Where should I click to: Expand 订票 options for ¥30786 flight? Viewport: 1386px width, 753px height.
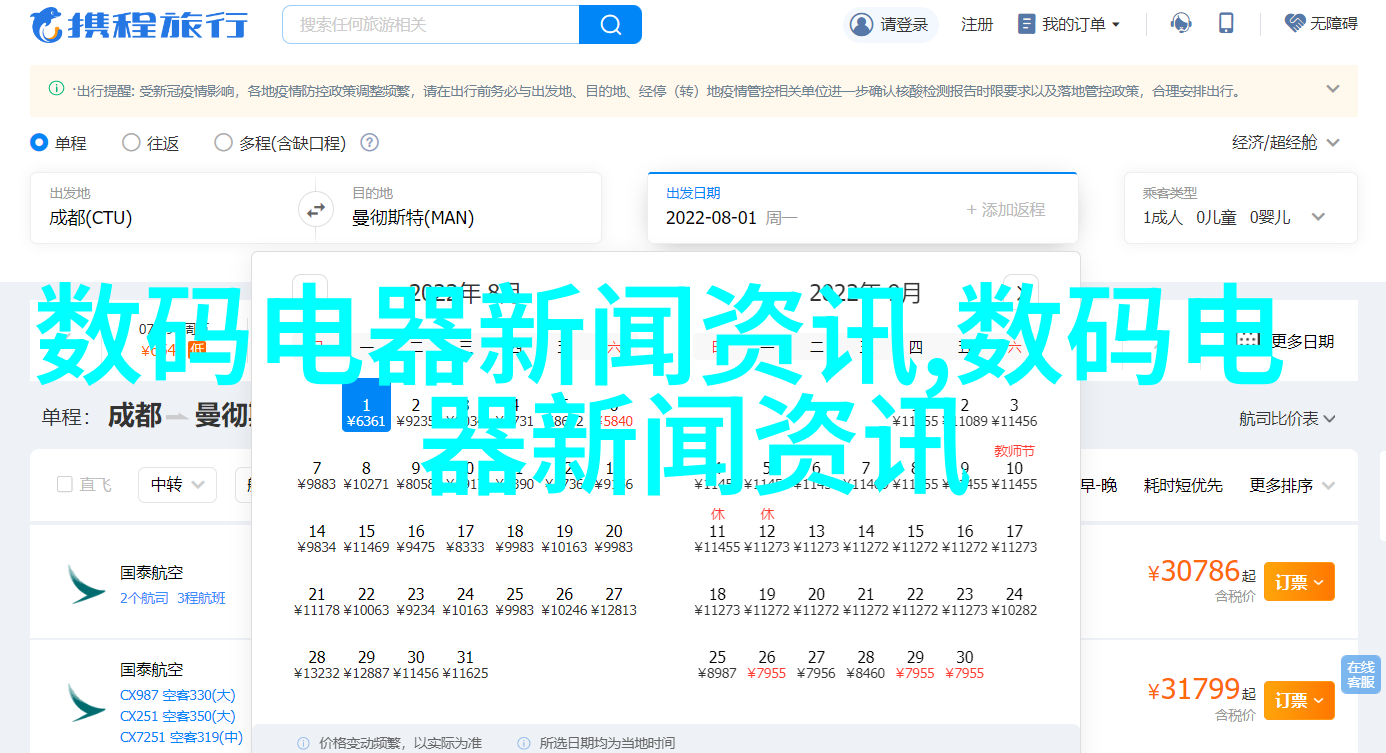pos(1299,582)
